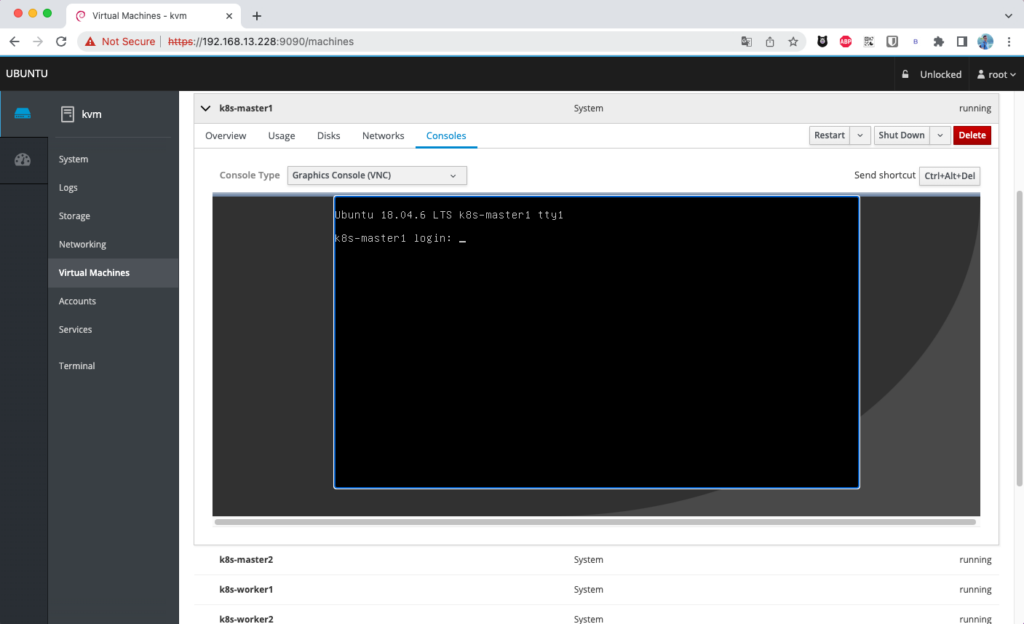This screenshot has height=624, width=1024.
Task: Click the Shut Down button
Action: (x=901, y=135)
